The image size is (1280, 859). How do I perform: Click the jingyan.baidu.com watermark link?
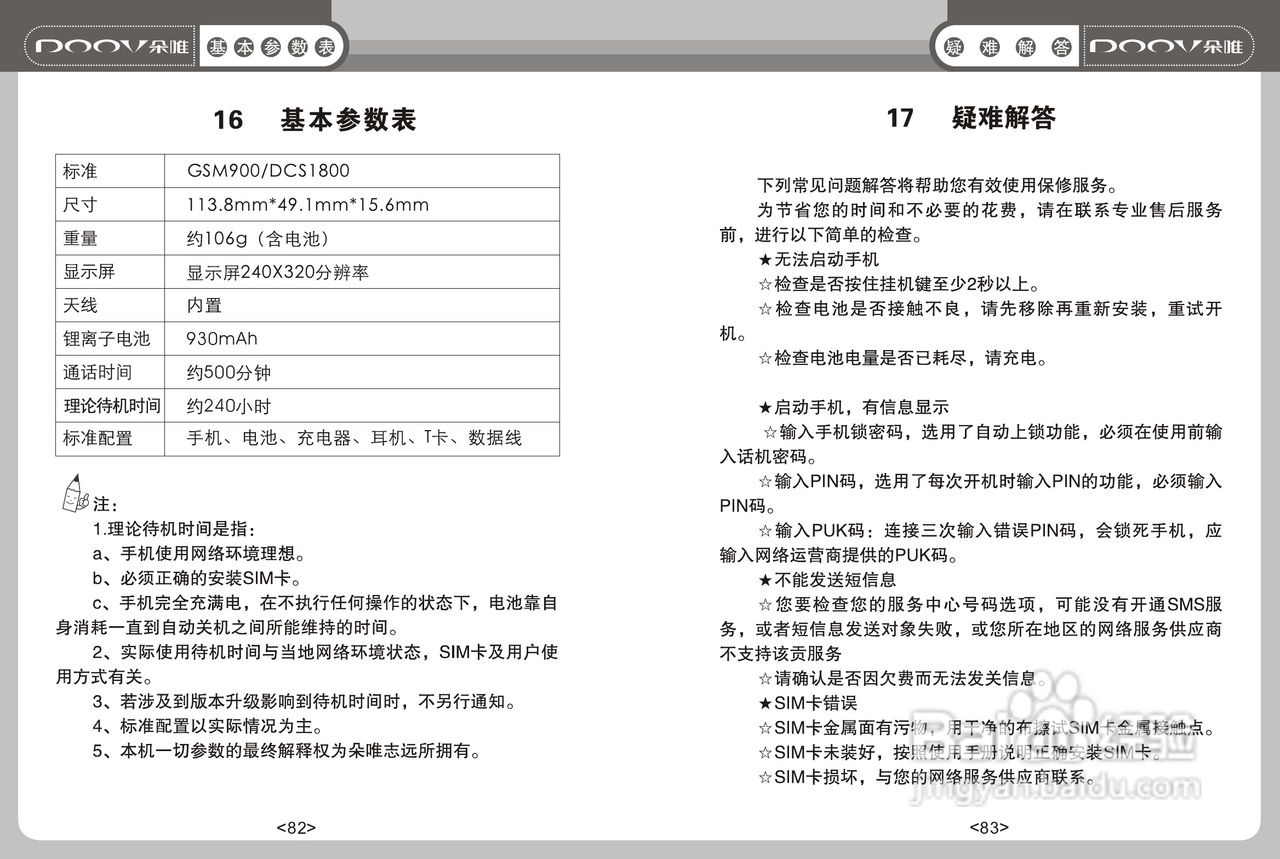click(1057, 790)
